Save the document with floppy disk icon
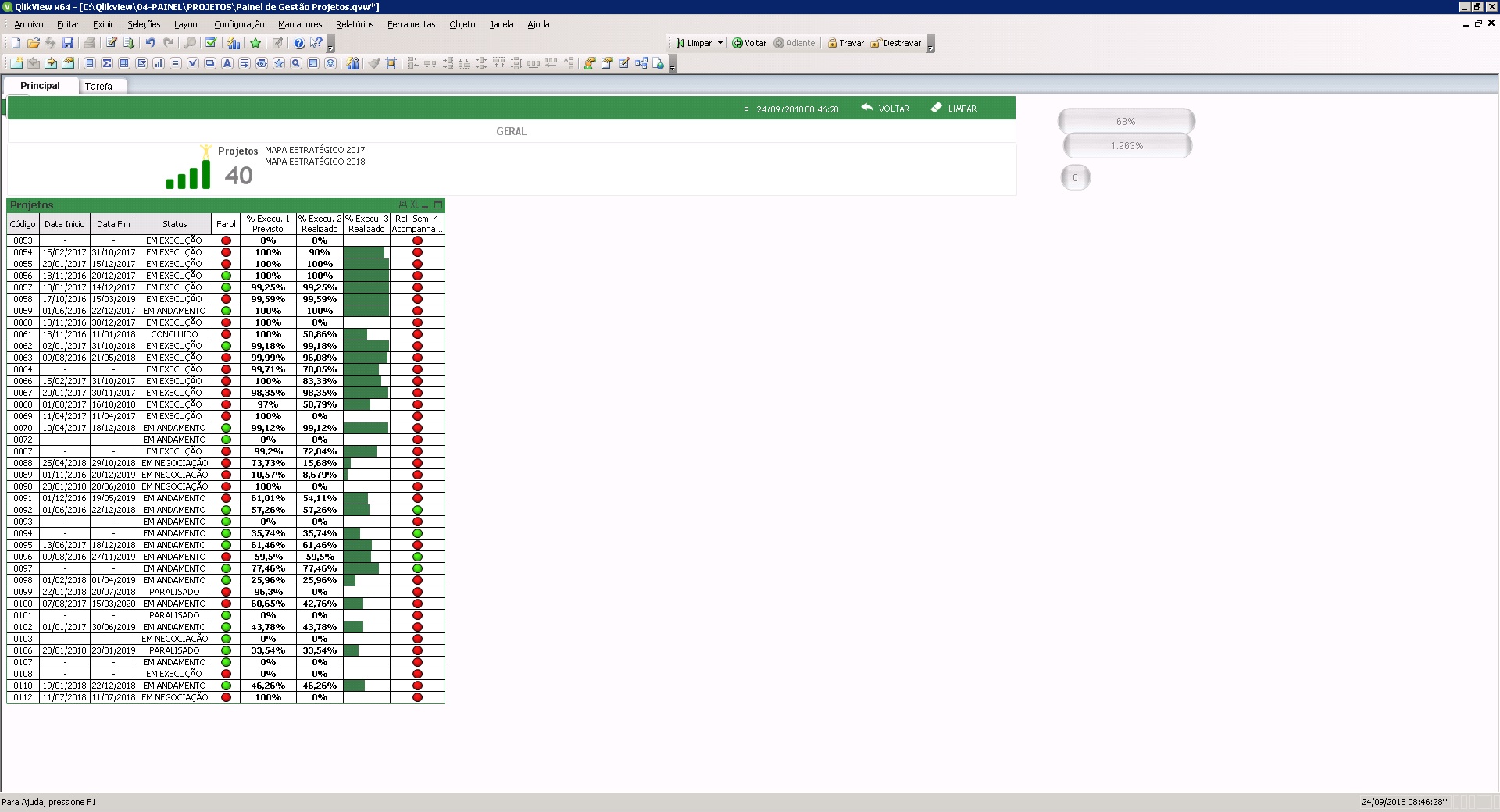Image resolution: width=1500 pixels, height=812 pixels. (x=68, y=43)
